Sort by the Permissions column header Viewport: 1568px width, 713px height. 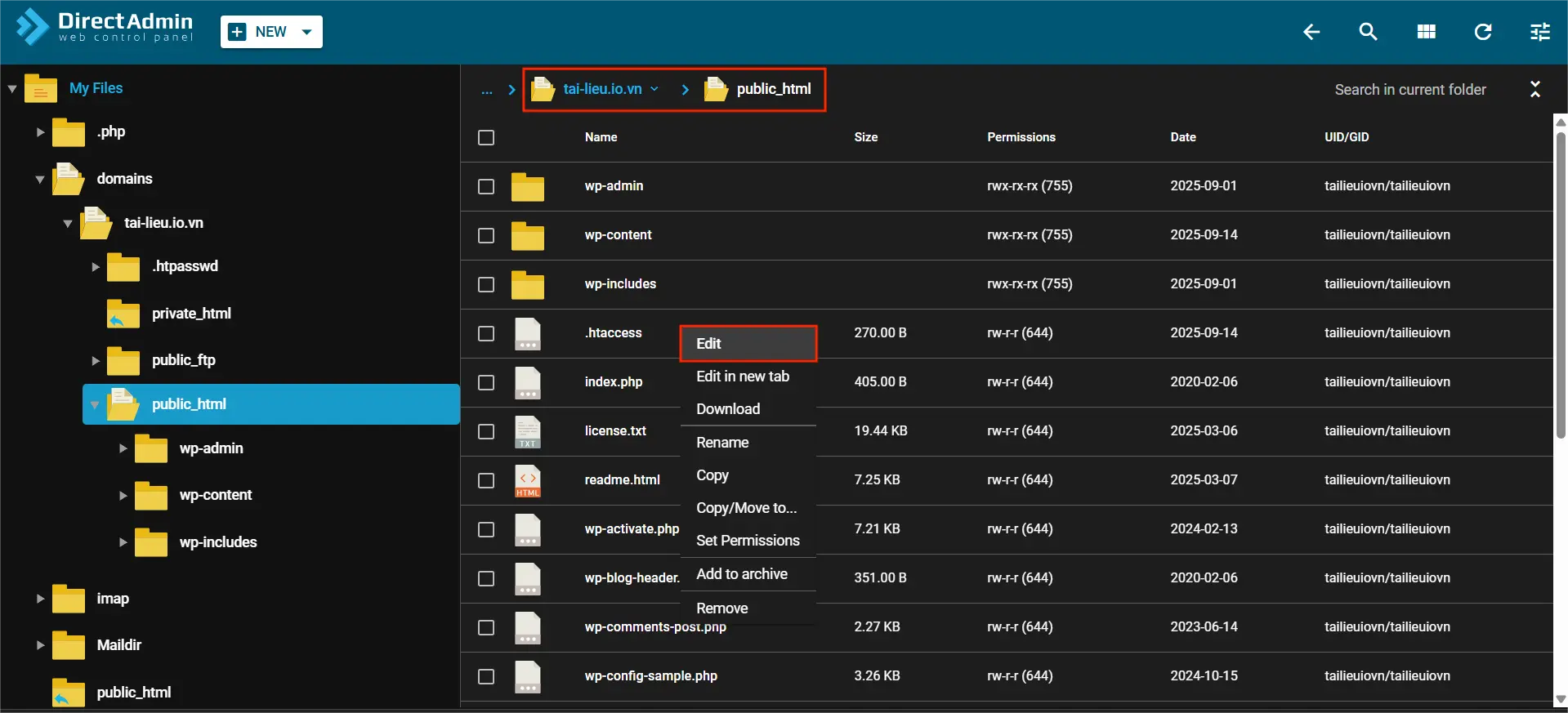coord(1021,137)
